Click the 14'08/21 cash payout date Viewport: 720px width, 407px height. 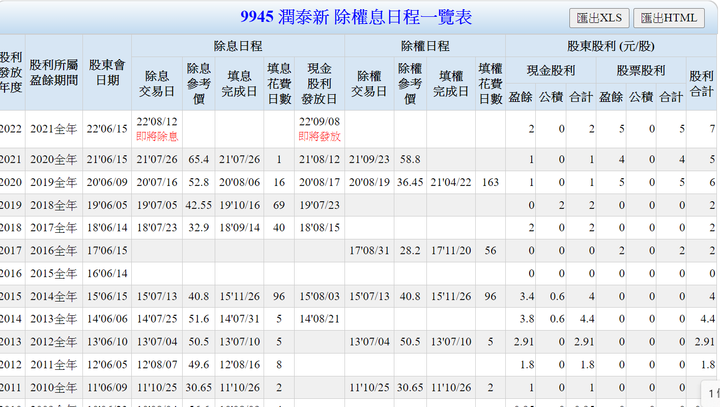319,319
